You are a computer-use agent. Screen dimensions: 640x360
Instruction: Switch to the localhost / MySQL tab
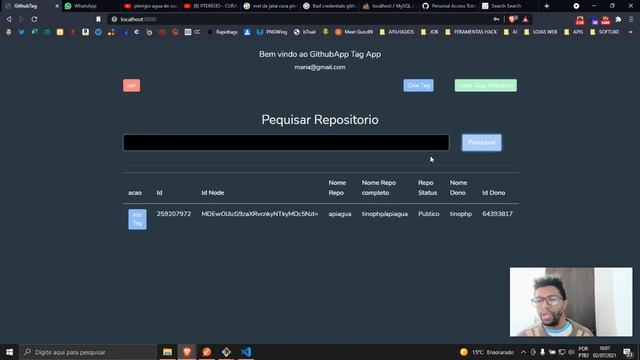389,6
